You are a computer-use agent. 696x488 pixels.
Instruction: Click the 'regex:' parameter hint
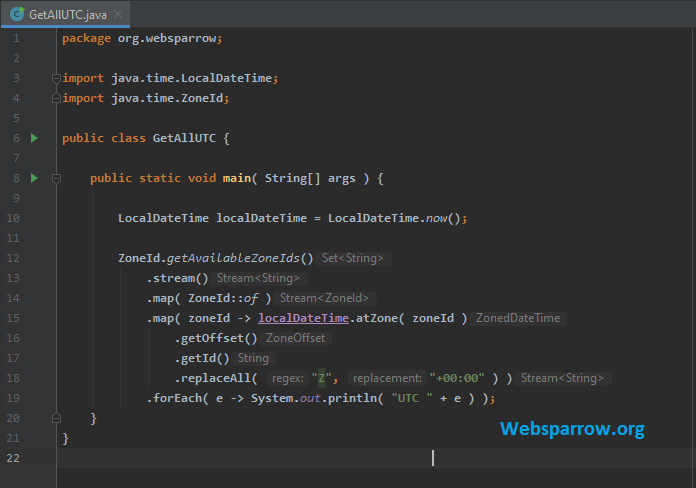(x=288, y=378)
